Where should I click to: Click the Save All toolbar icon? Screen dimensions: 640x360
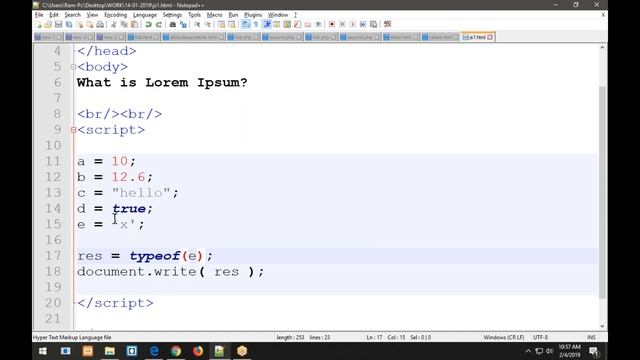(x=69, y=24)
